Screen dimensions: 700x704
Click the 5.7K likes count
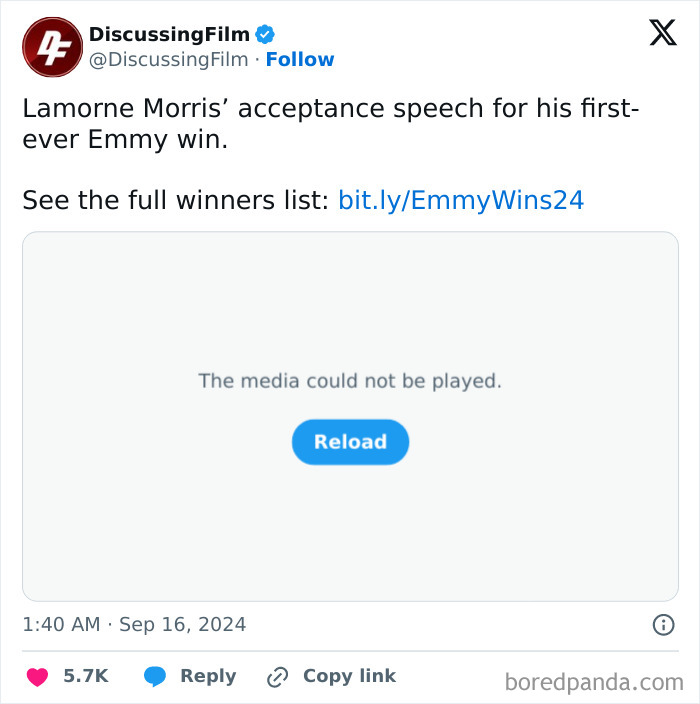85,677
